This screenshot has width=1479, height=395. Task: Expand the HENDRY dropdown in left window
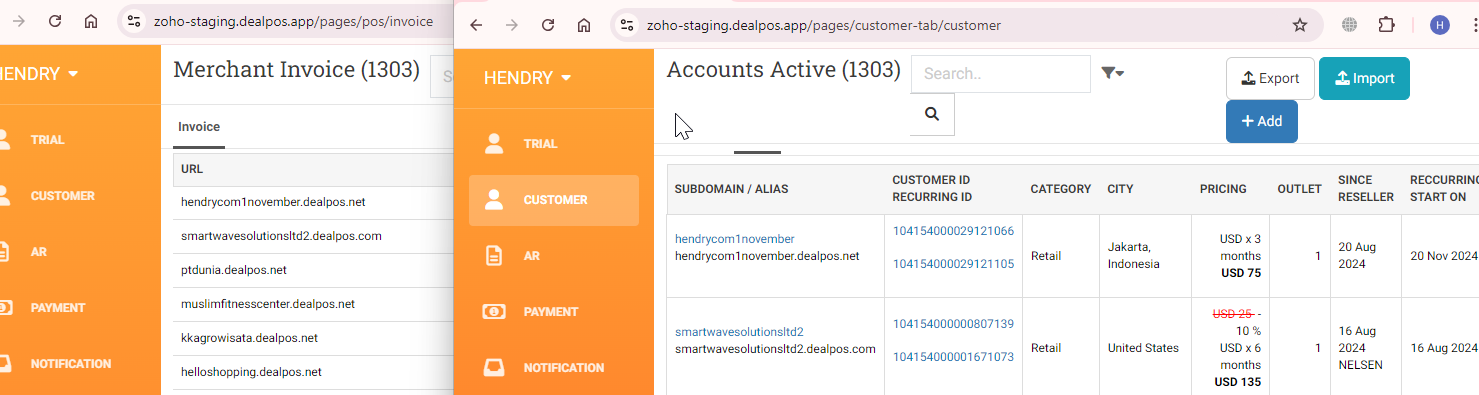(40, 74)
